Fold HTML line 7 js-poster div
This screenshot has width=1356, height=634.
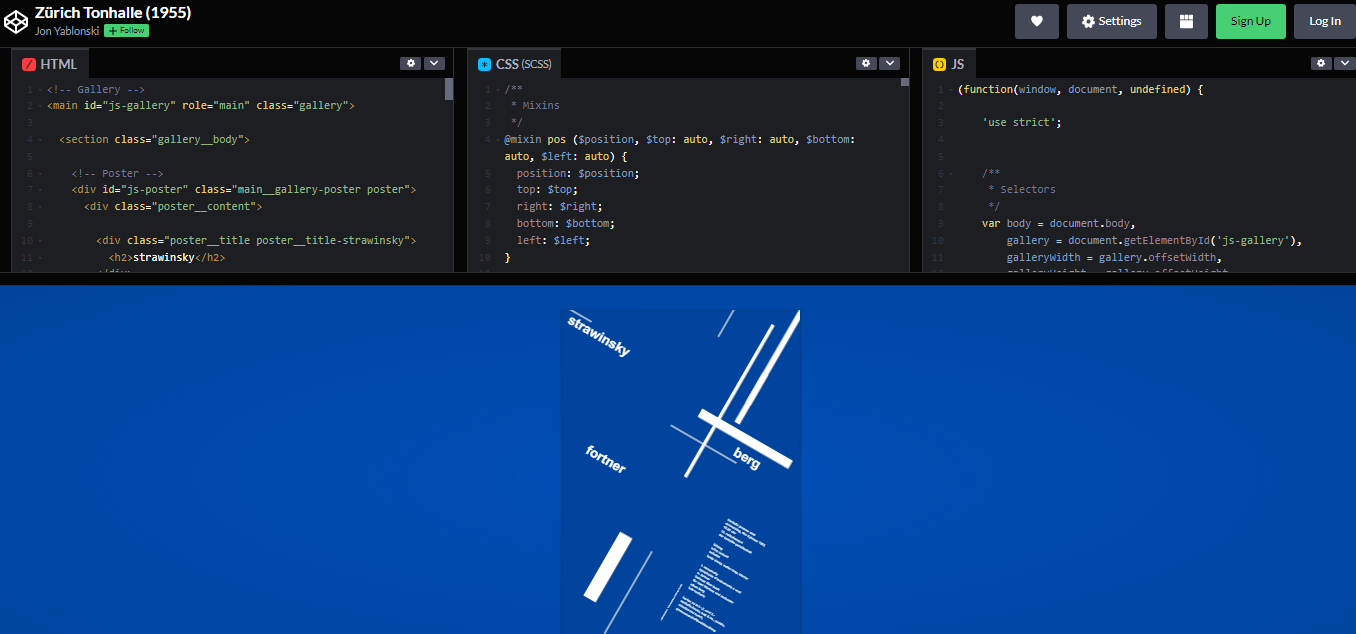point(40,190)
